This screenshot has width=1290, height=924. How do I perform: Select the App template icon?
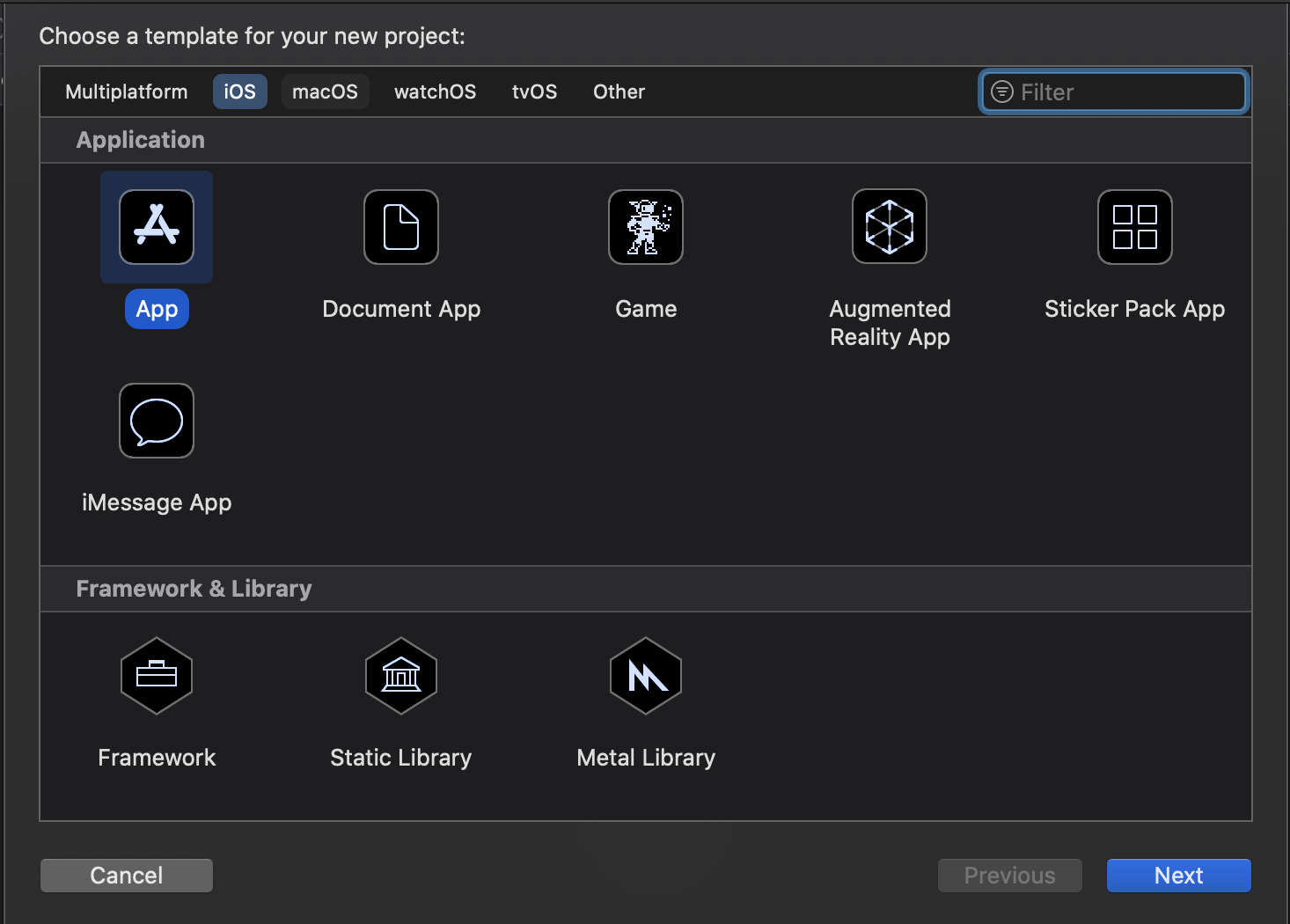tap(157, 227)
